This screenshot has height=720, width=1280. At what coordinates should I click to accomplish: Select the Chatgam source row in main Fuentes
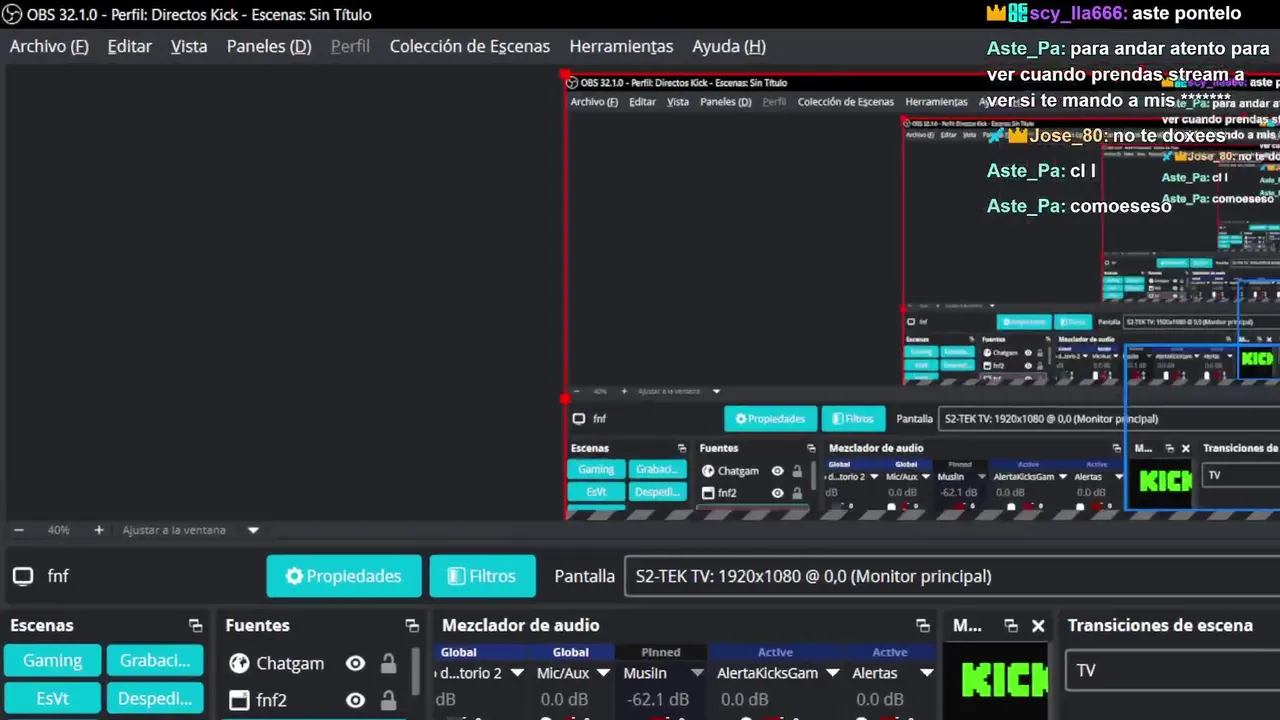[x=314, y=663]
